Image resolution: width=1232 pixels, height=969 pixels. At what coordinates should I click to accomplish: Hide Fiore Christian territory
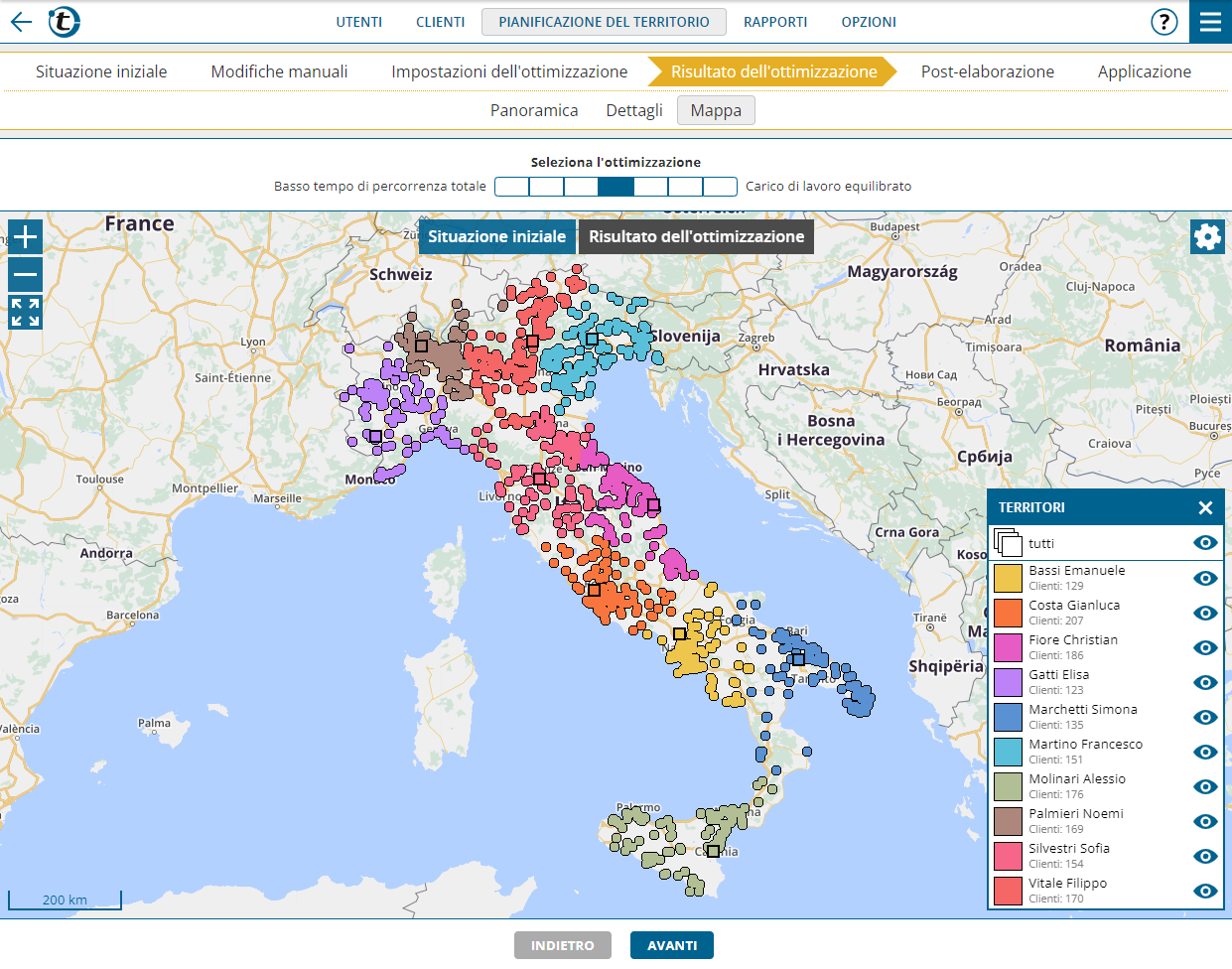1205,647
